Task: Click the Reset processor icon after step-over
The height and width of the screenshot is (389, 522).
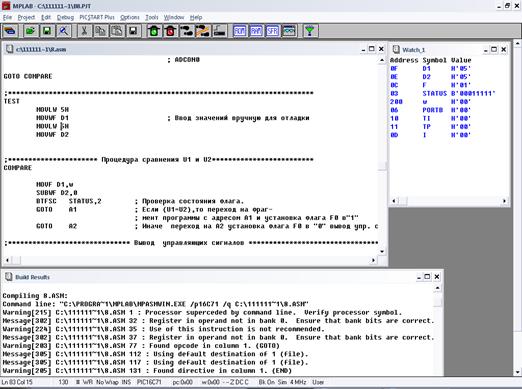Action: click(219, 31)
